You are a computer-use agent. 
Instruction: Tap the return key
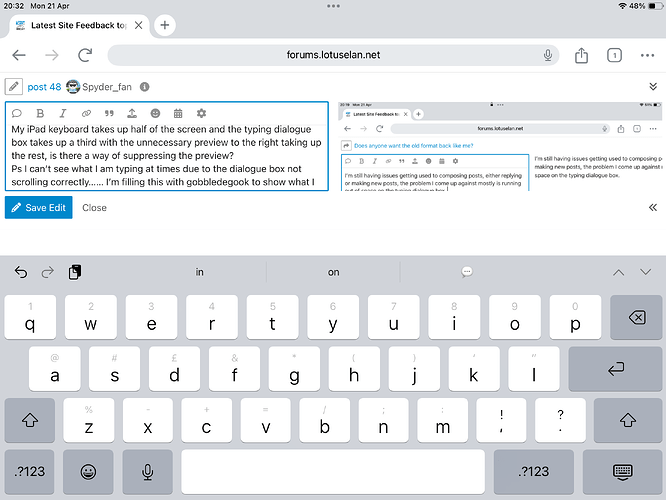pos(615,369)
